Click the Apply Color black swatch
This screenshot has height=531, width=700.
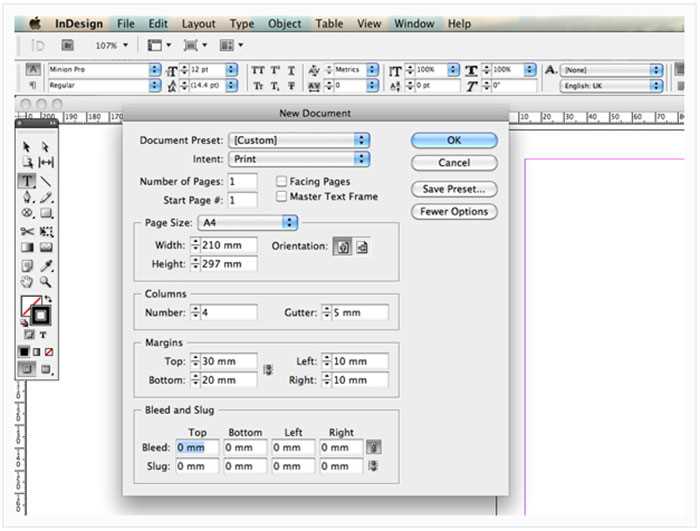pos(24,352)
